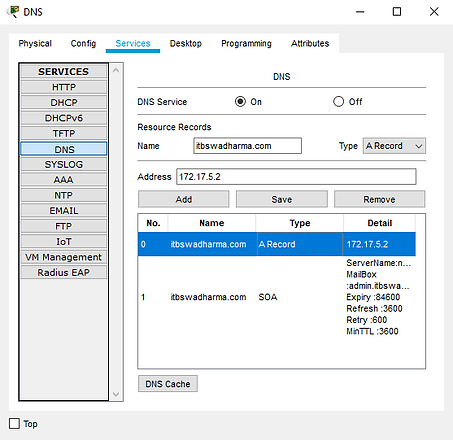This screenshot has height=440, width=453.
Task: Click the Packet Tracer DNS window icon
Action: click(x=13, y=12)
